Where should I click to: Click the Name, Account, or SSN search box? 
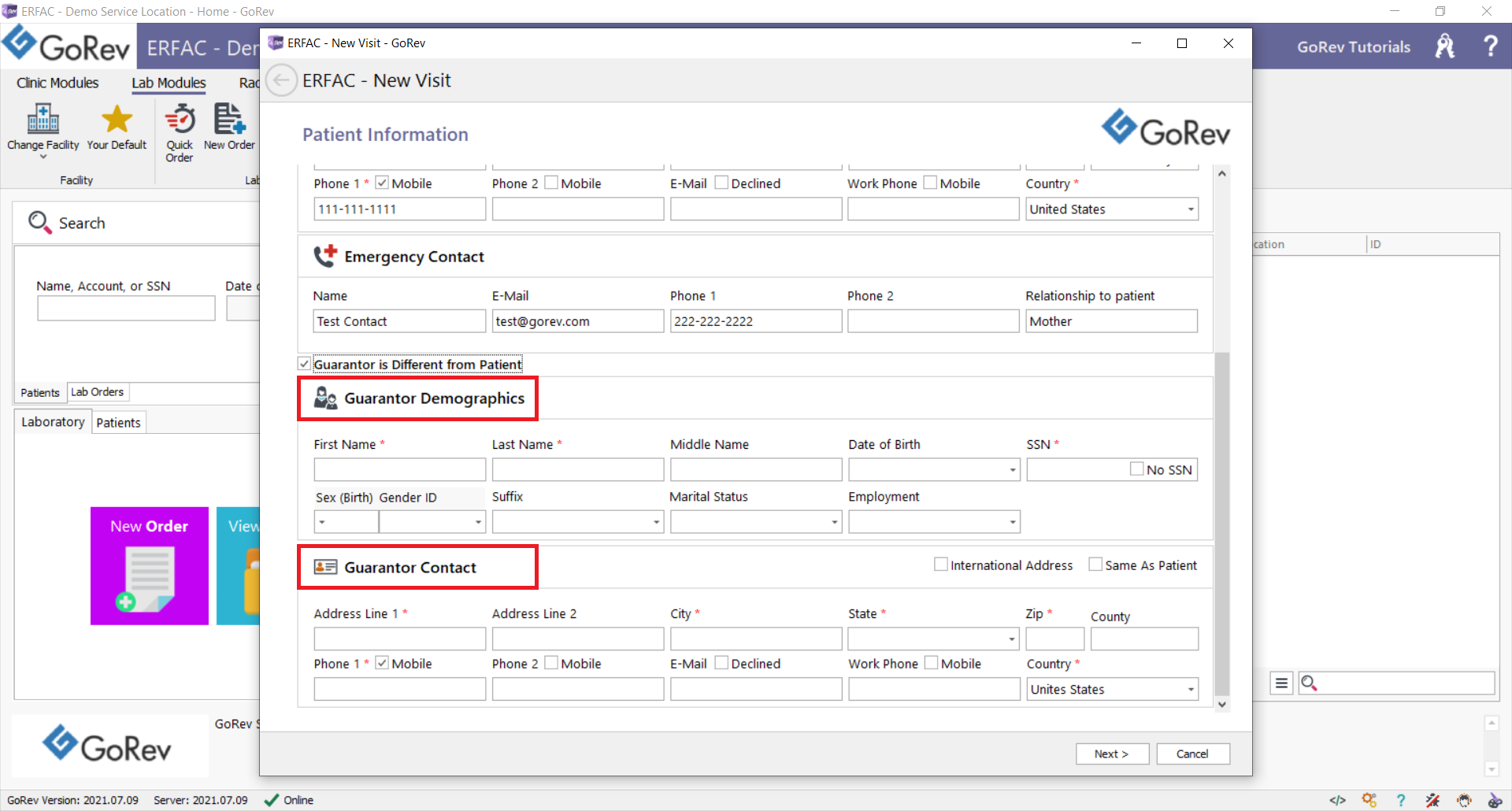pyautogui.click(x=126, y=308)
